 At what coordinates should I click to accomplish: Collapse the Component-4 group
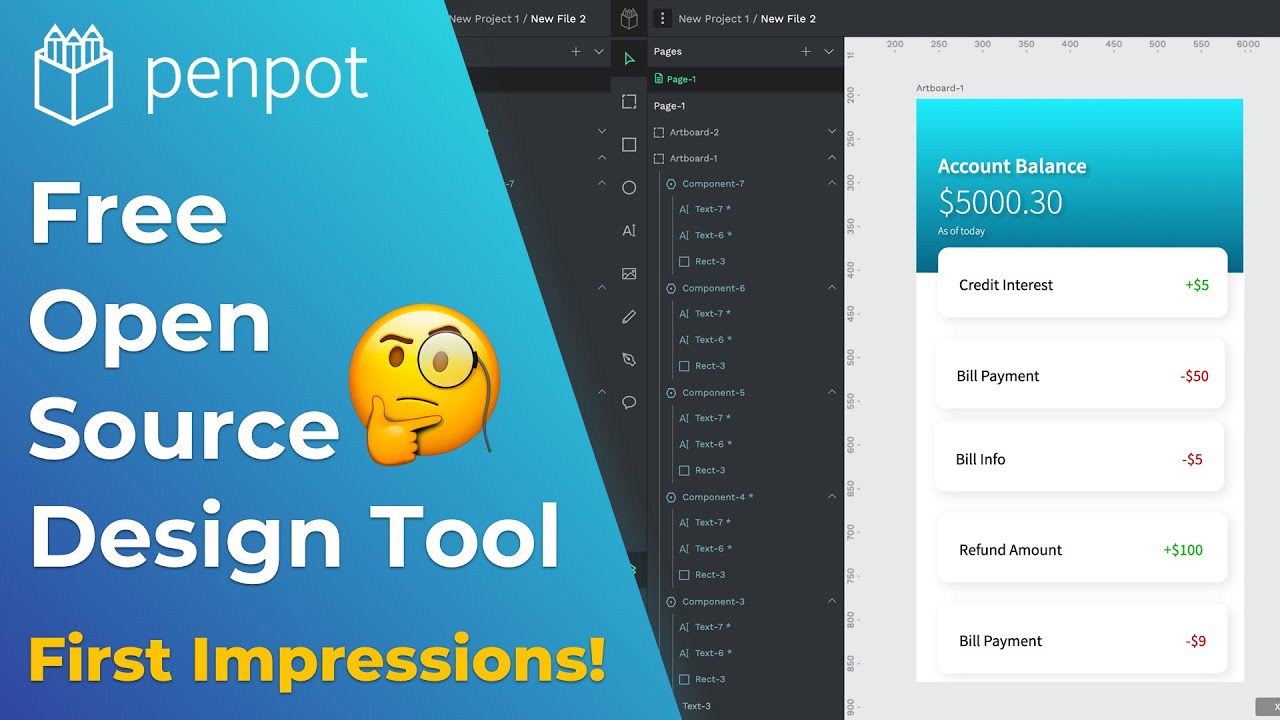click(831, 497)
